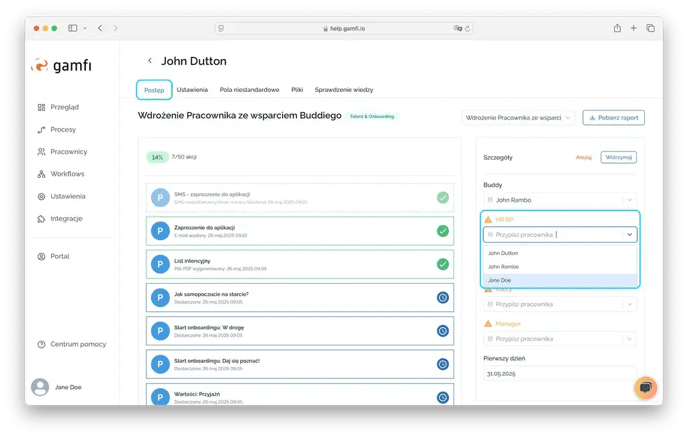
Task: Click the 14% progress indicator badge
Action: [x=157, y=157]
